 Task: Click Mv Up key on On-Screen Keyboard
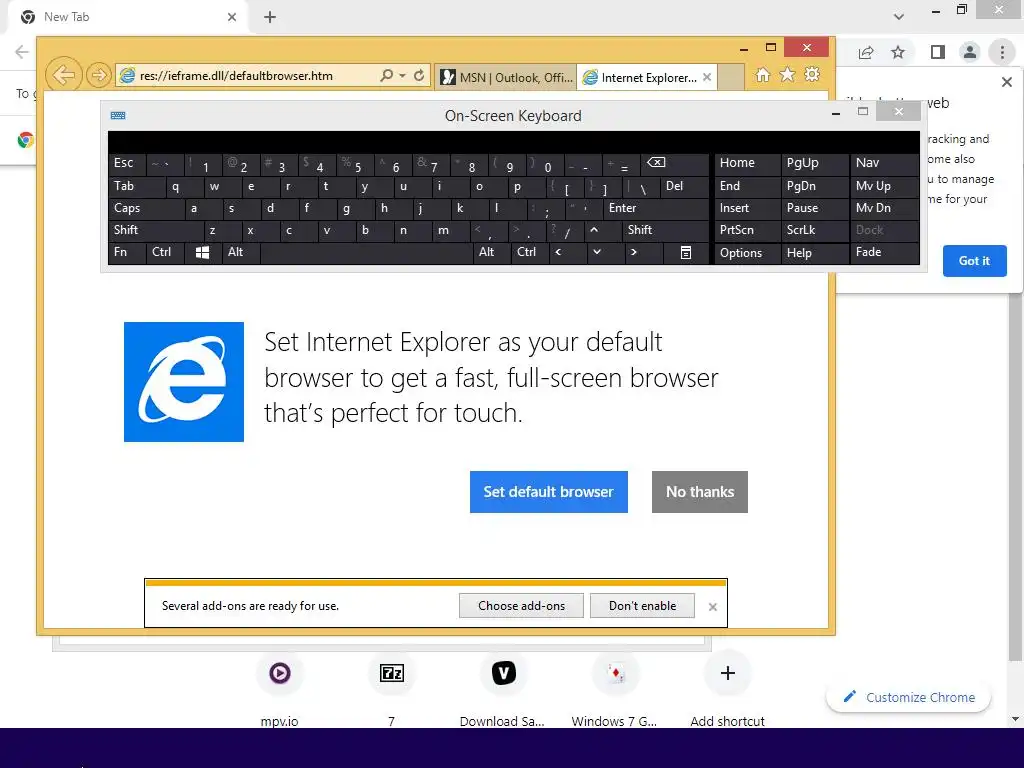tap(884, 186)
